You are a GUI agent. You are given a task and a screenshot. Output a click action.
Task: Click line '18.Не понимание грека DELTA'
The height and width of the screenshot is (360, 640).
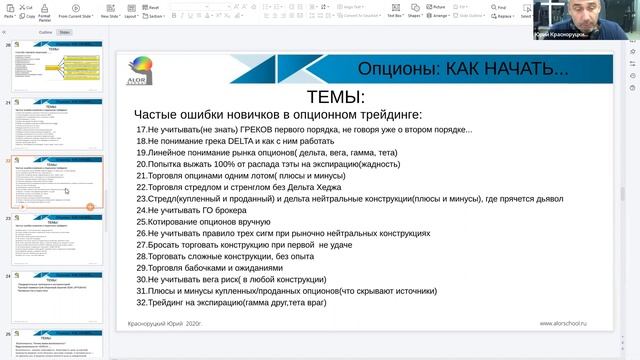pos(235,141)
